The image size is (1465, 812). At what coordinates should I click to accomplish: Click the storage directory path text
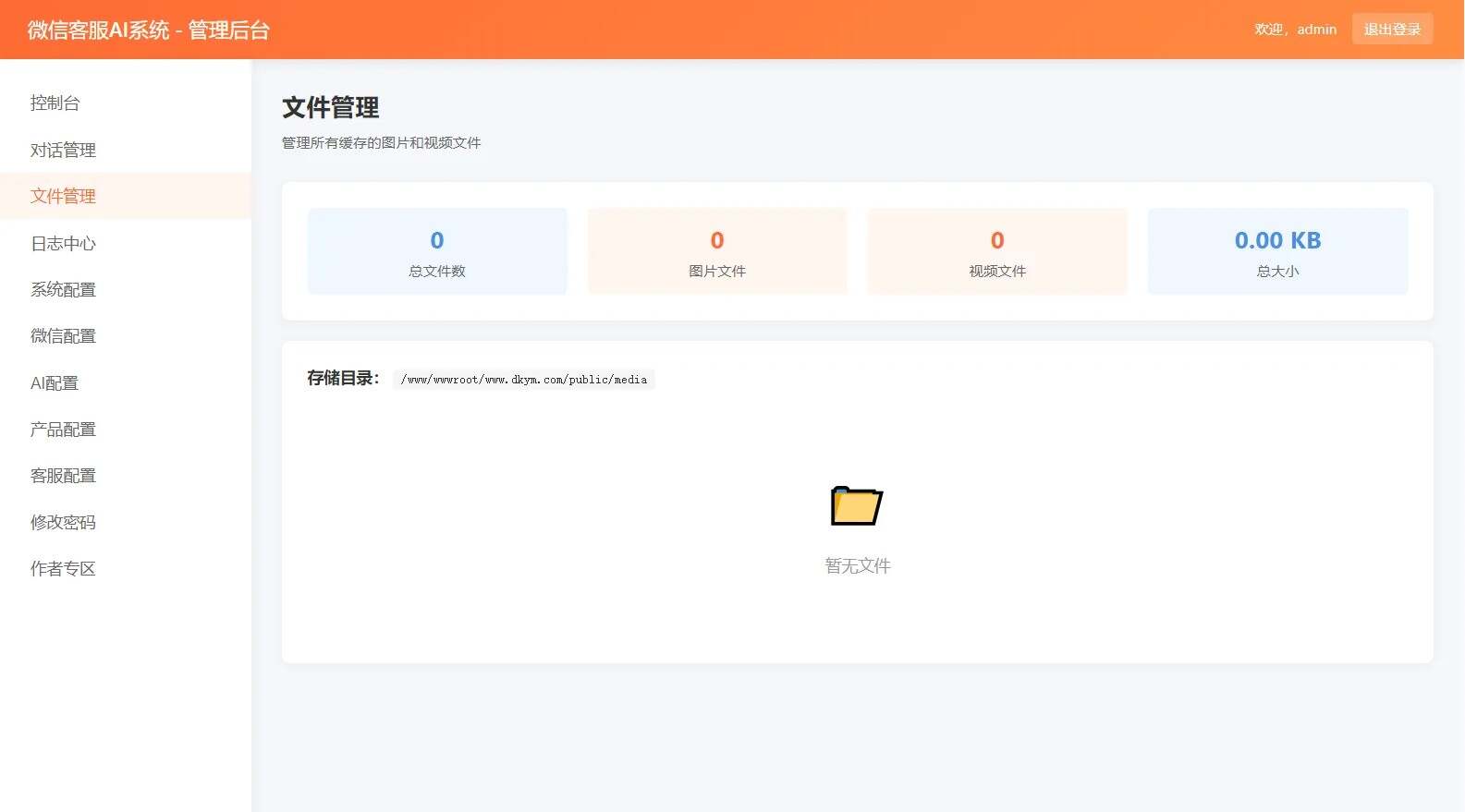click(x=523, y=380)
